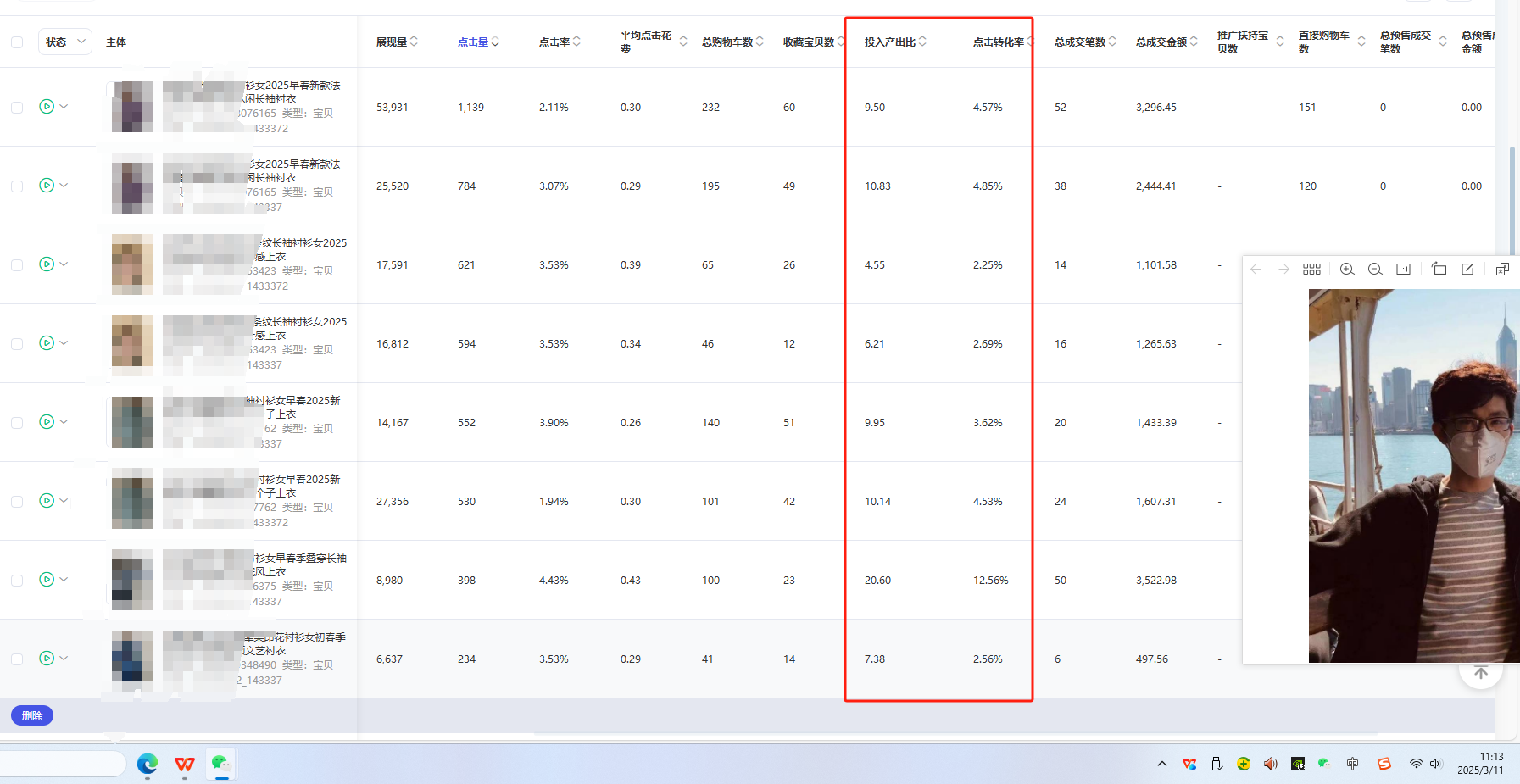Toggle the select-all checkbox in the header

coord(17,42)
